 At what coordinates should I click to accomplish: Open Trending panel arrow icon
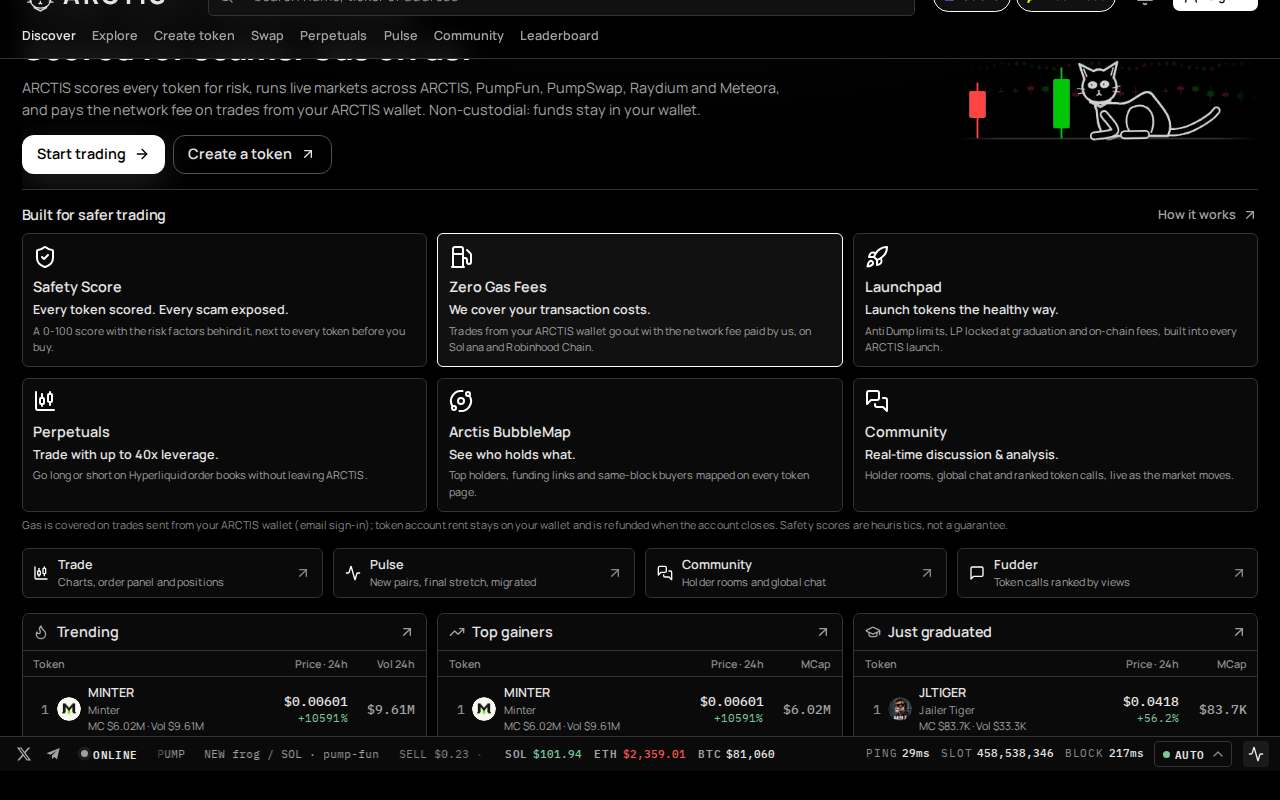click(407, 632)
